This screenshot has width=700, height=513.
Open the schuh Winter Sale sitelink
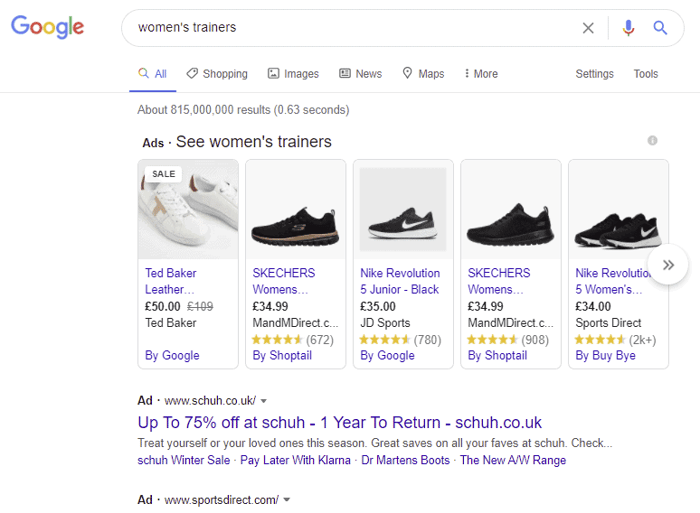(x=183, y=460)
